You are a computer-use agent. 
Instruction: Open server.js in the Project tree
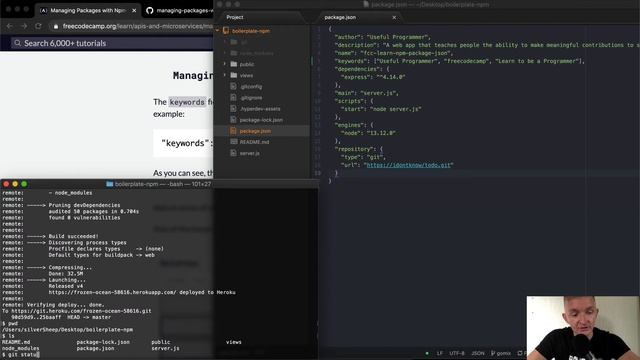pos(249,153)
